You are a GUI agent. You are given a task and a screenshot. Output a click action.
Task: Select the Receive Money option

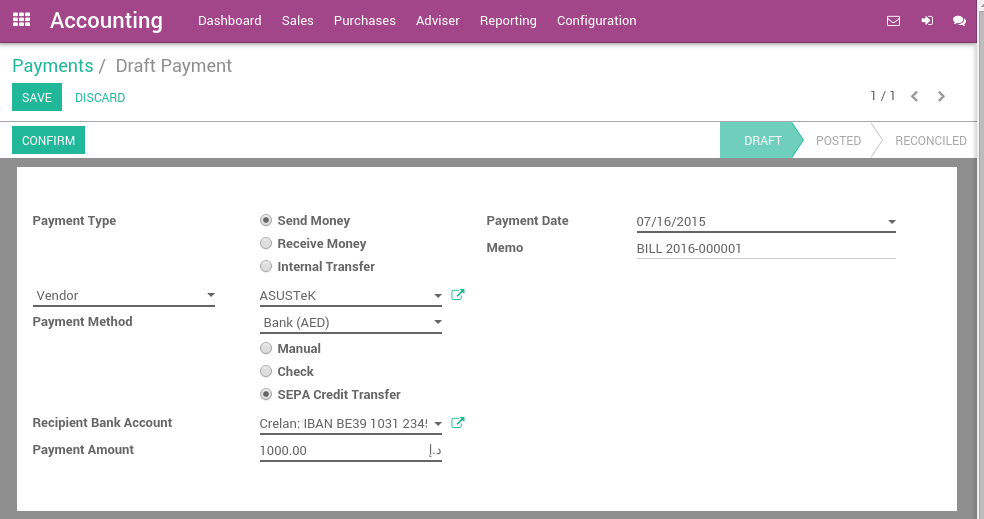click(x=266, y=243)
